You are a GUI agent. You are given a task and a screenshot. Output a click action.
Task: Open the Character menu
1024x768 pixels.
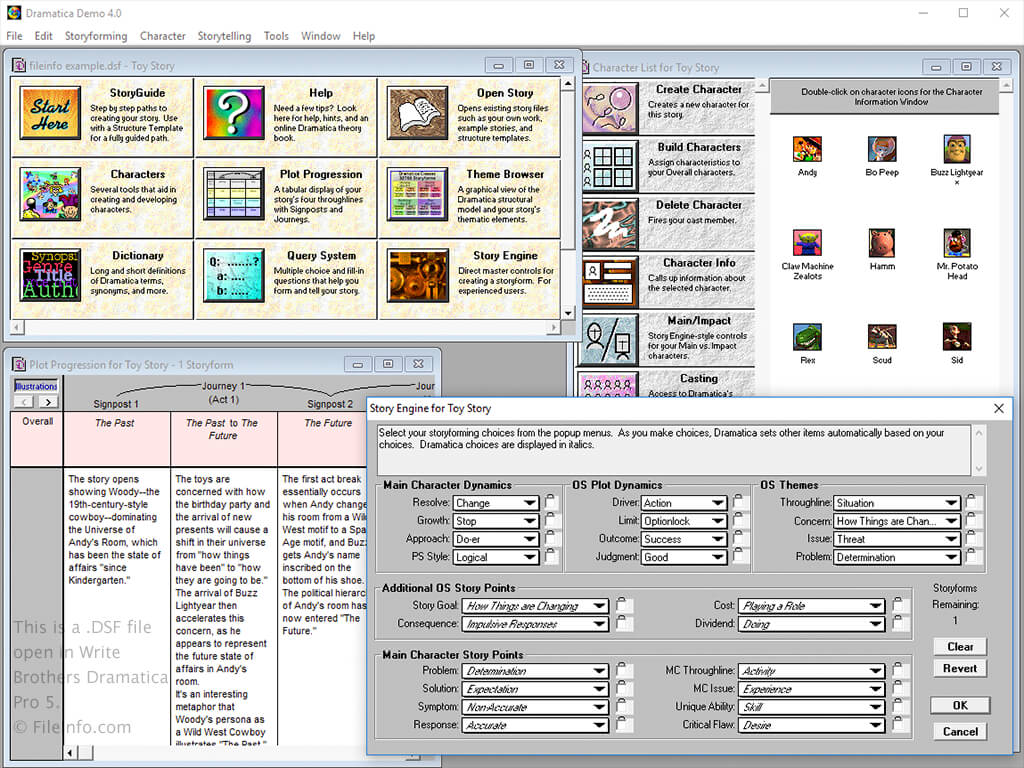(163, 36)
